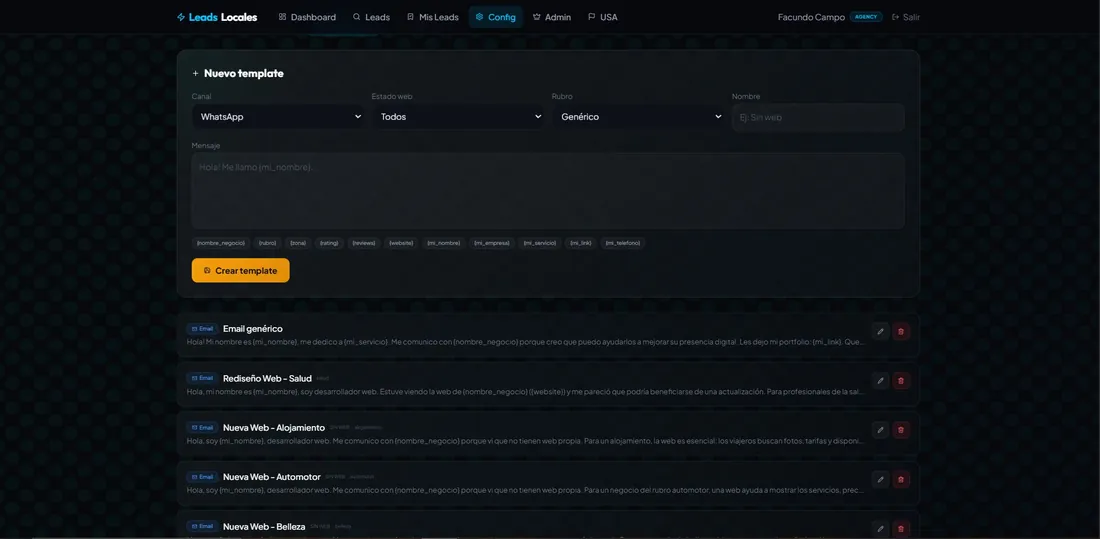The width and height of the screenshot is (1100, 539).
Task: Insert the {mi_nombre} variable chip
Action: (443, 243)
